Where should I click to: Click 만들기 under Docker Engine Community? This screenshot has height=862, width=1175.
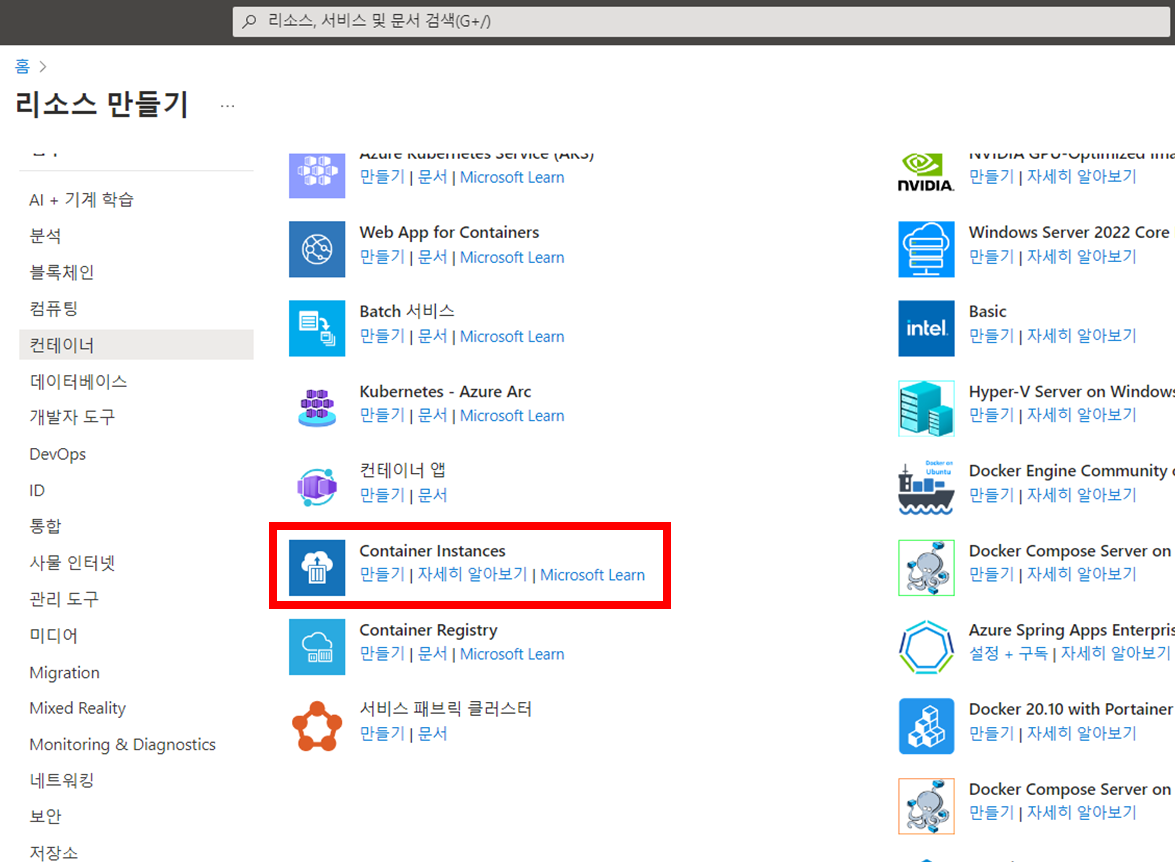pyautogui.click(x=991, y=495)
